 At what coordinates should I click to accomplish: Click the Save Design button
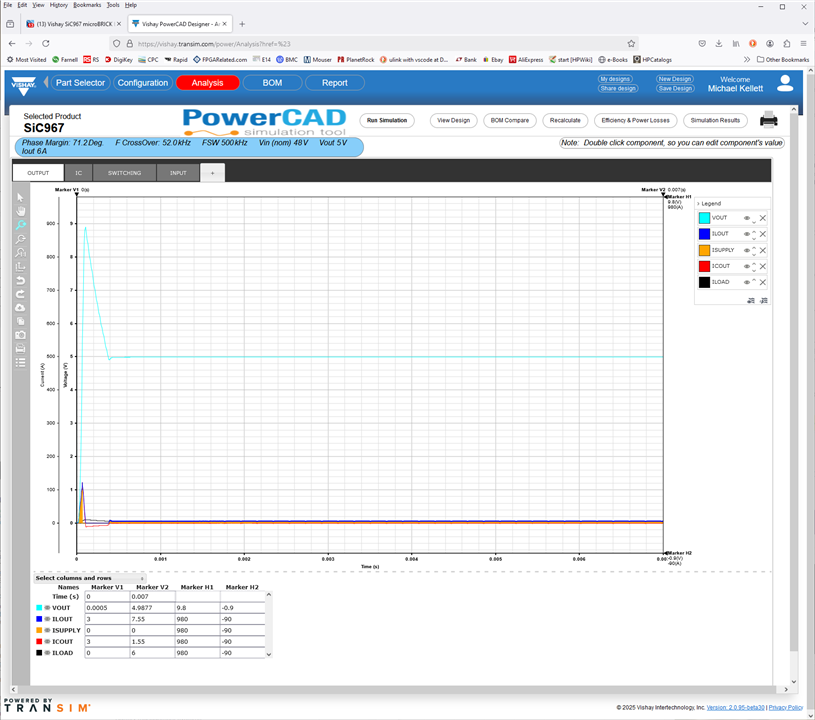675,88
